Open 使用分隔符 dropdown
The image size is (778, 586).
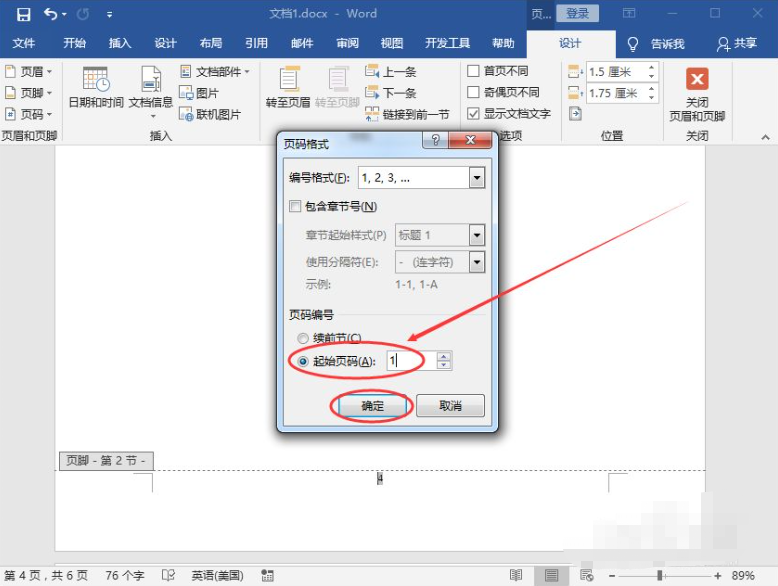point(477,262)
